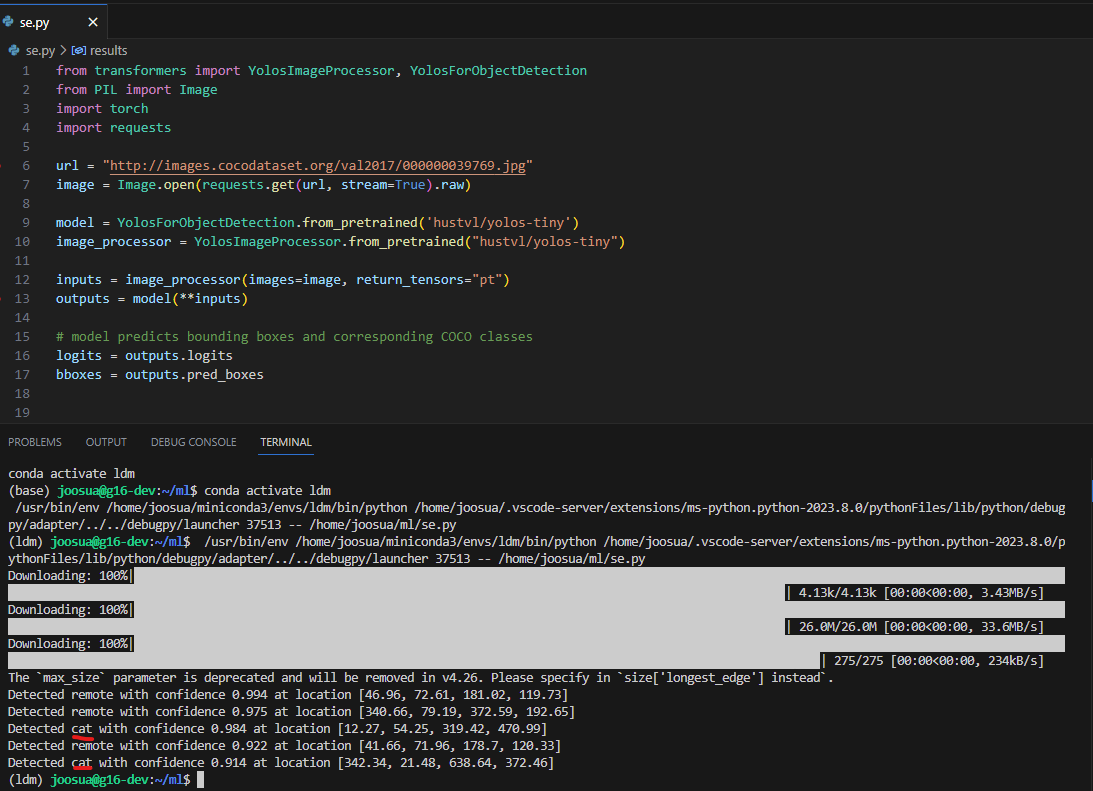
Task: Click line number 13 in the gutter
Action: (x=22, y=298)
